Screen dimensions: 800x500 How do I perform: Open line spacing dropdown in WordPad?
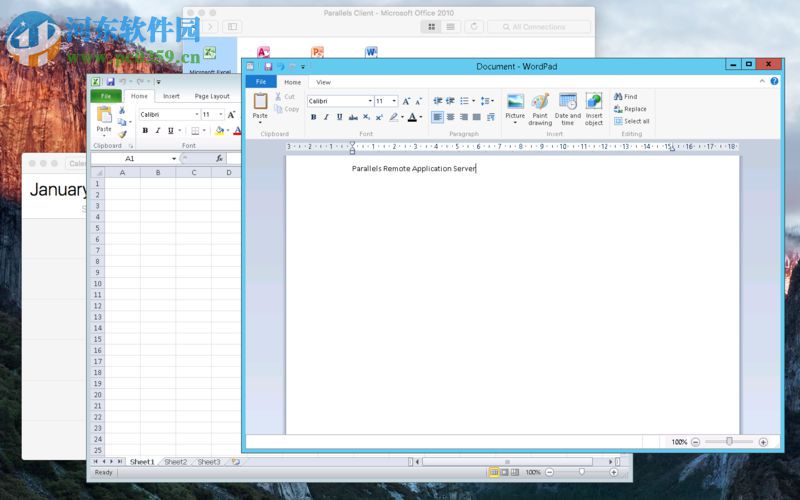coord(492,101)
